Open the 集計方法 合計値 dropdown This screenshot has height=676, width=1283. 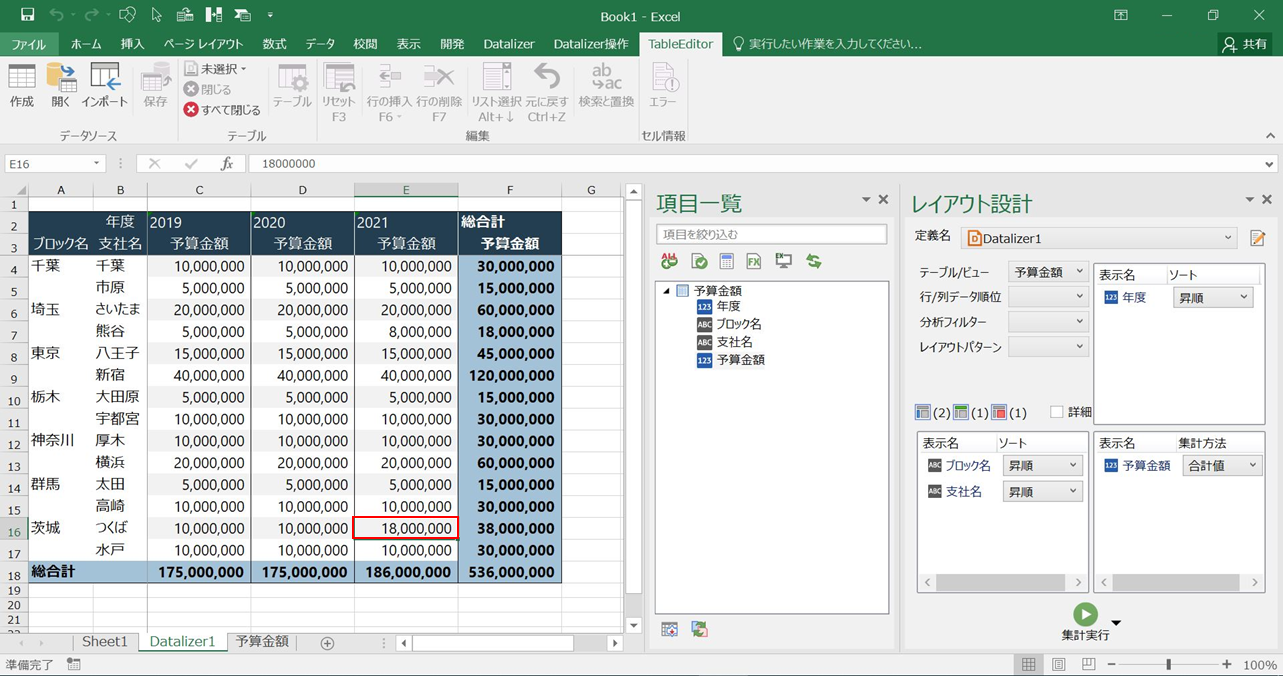(x=1221, y=465)
